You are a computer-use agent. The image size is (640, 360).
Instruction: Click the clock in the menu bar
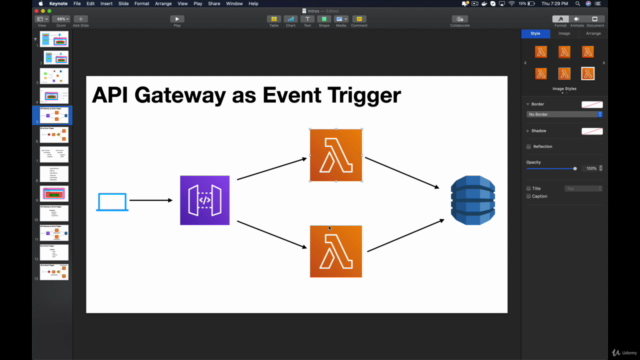point(554,4)
